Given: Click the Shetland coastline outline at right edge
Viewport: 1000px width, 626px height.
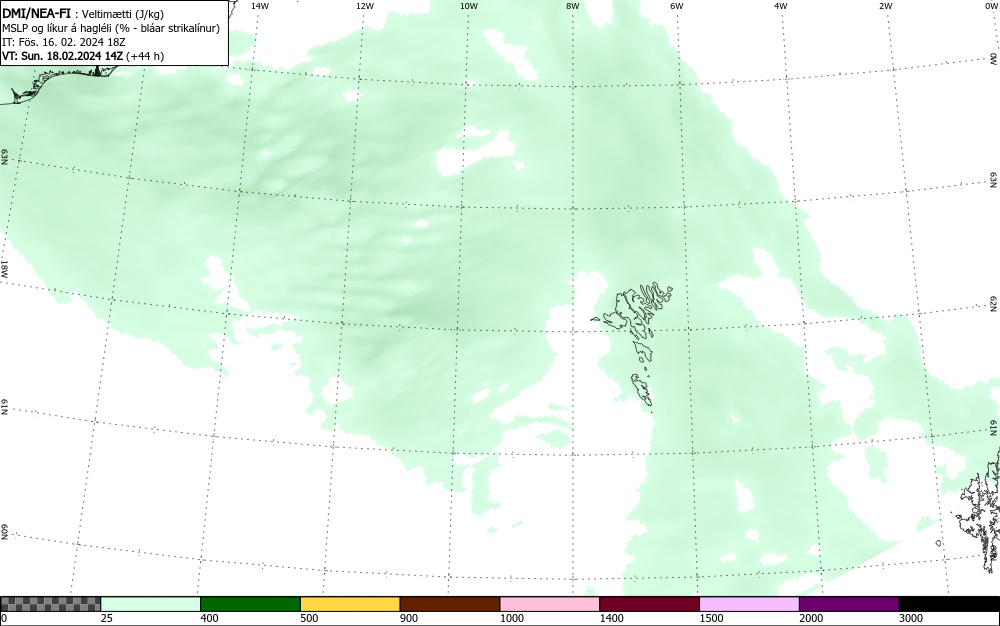Looking at the screenshot, I should tap(979, 510).
